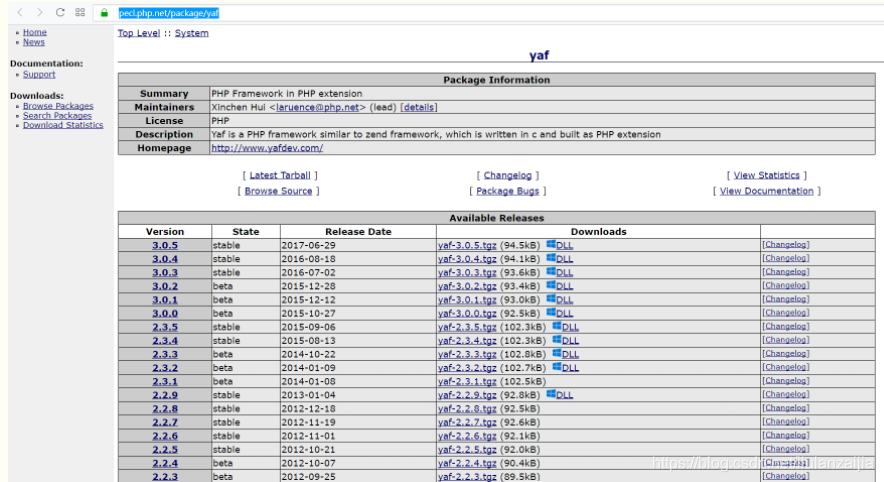Download yaf-3.0.1.tgz
Viewport: 884px width, 482px height.
coord(467,300)
